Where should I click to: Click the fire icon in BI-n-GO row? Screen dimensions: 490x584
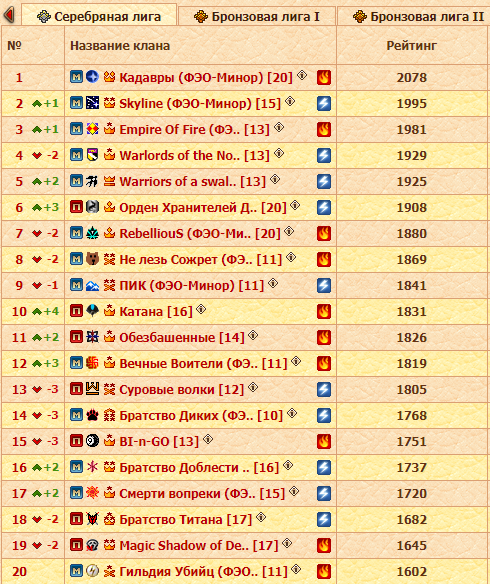324,441
